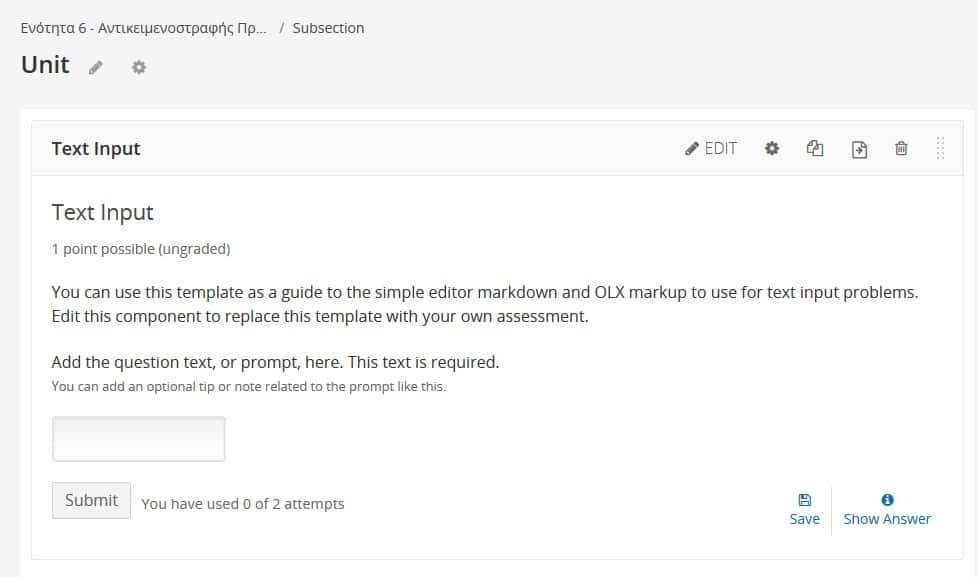The height and width of the screenshot is (577, 978).
Task: Select the Unit page title
Action: [45, 65]
